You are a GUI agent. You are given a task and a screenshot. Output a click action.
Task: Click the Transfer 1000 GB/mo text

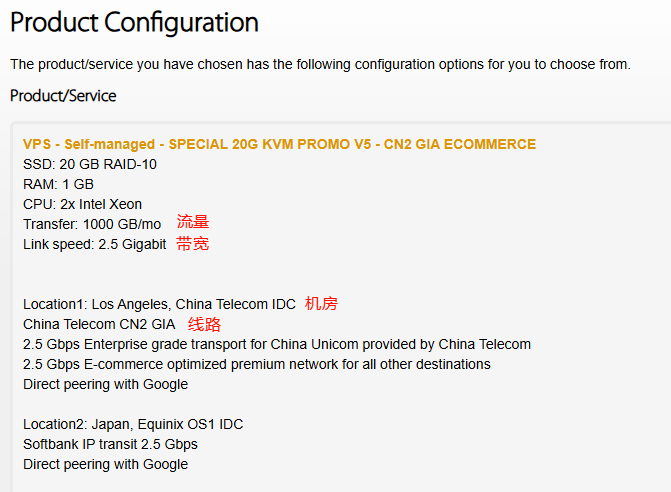click(92, 224)
